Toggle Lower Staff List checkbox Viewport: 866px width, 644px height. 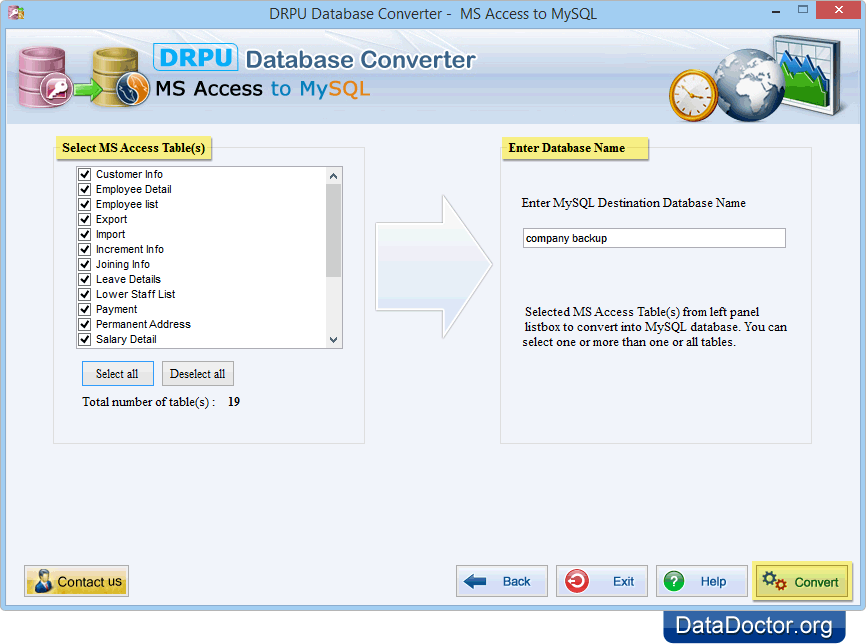[x=85, y=294]
